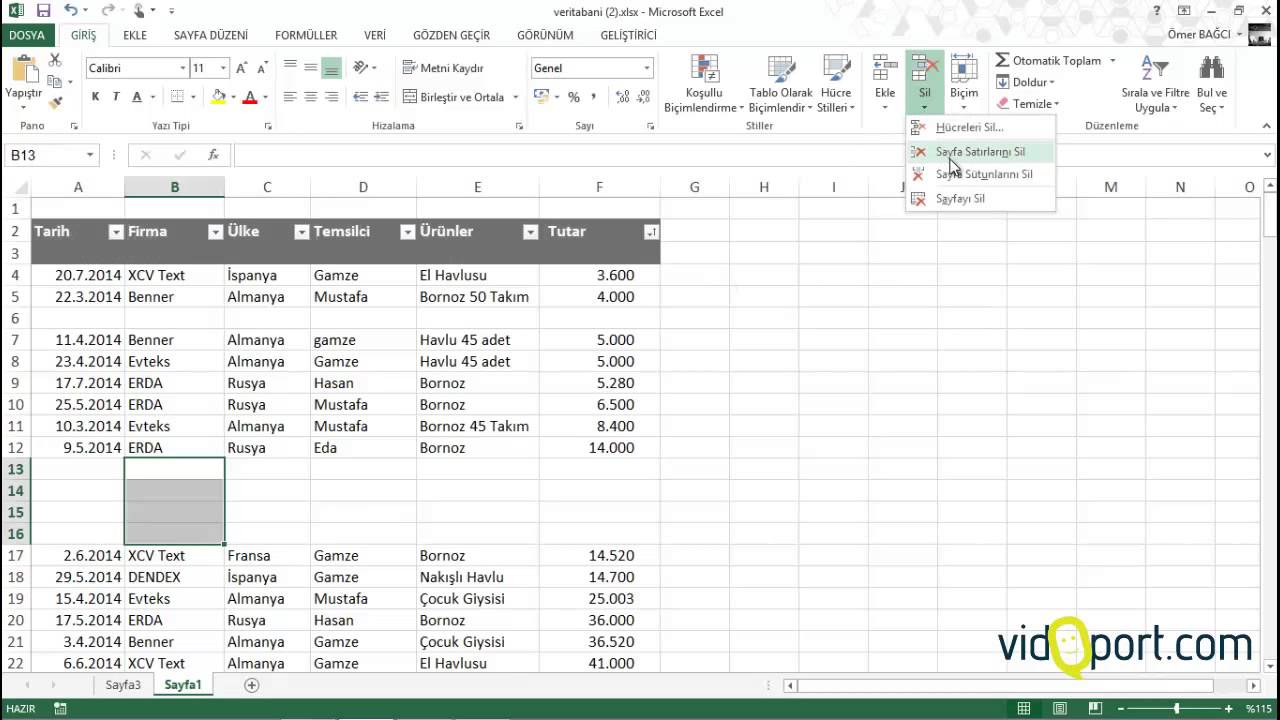
Task: Open the Temizle clear dropdown
Action: (x=1027, y=104)
